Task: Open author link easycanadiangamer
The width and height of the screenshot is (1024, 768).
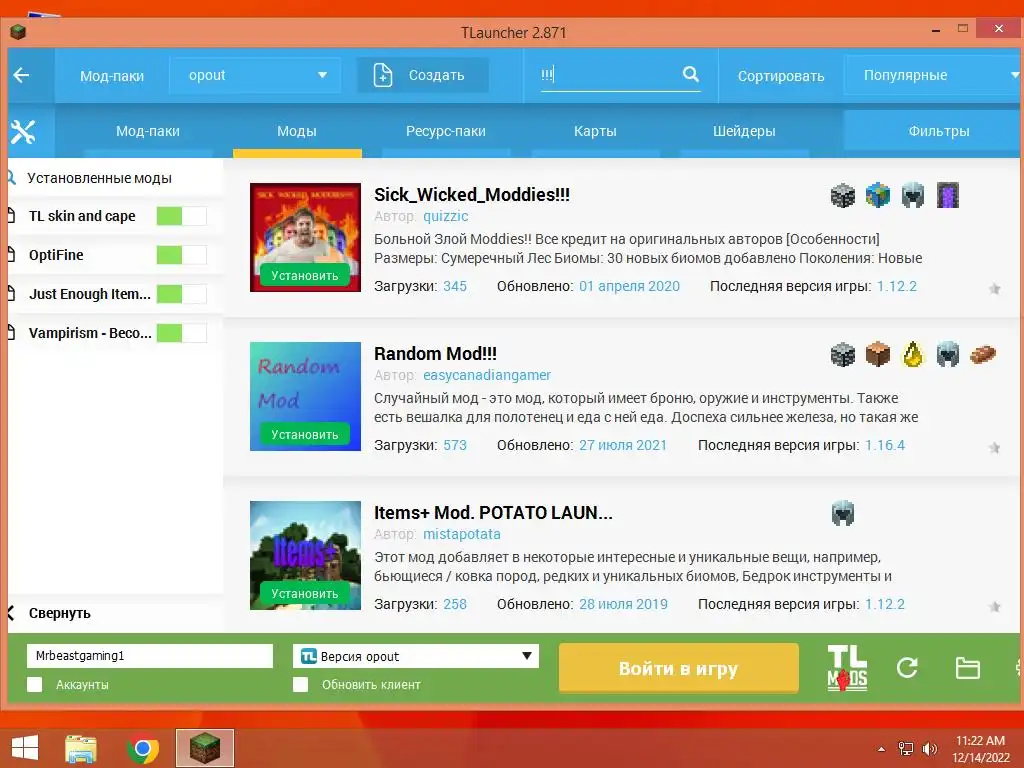Action: click(487, 375)
